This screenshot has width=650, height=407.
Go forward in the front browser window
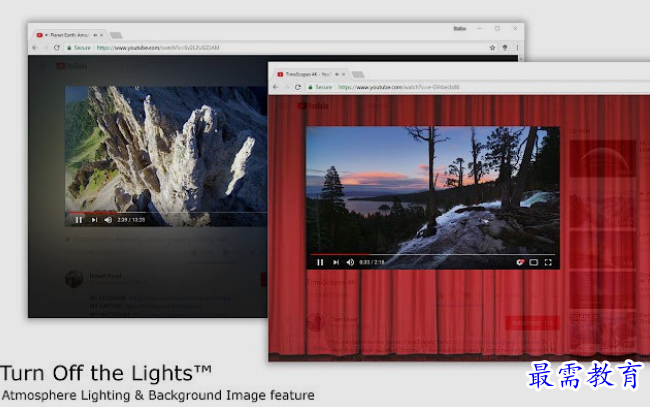pyautogui.click(x=286, y=87)
